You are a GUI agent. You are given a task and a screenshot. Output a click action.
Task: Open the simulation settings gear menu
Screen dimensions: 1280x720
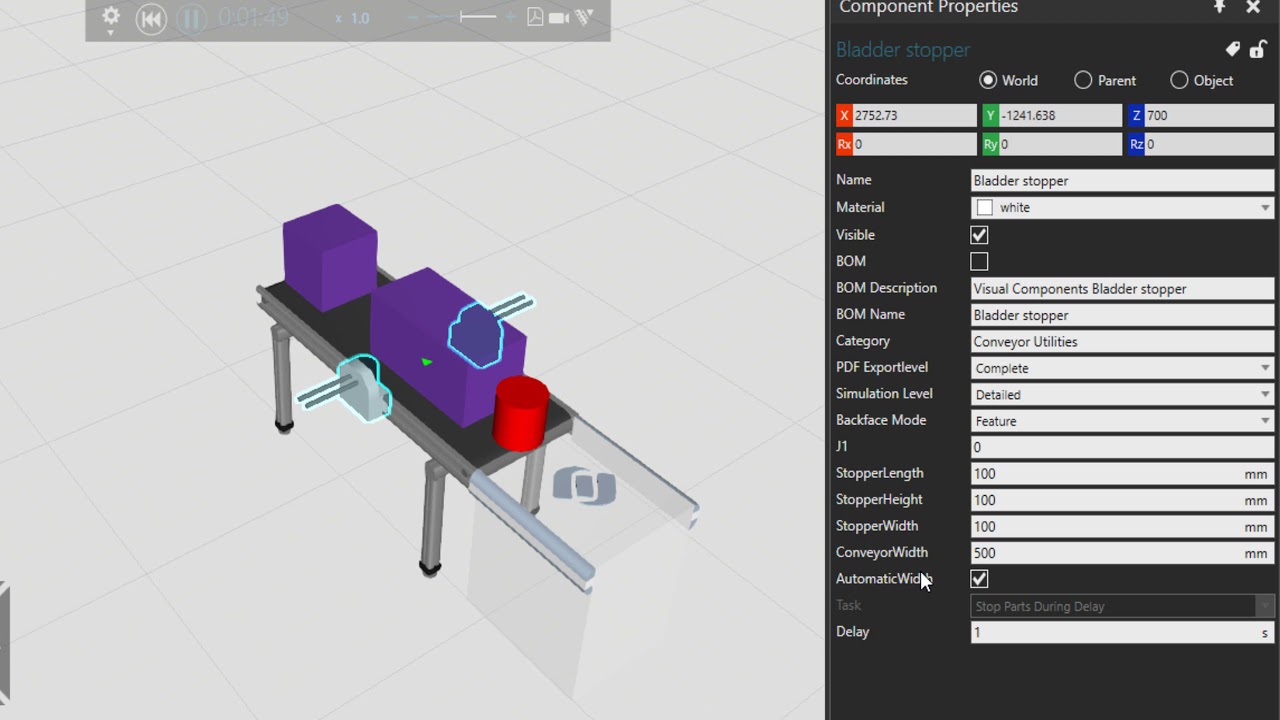pyautogui.click(x=110, y=17)
